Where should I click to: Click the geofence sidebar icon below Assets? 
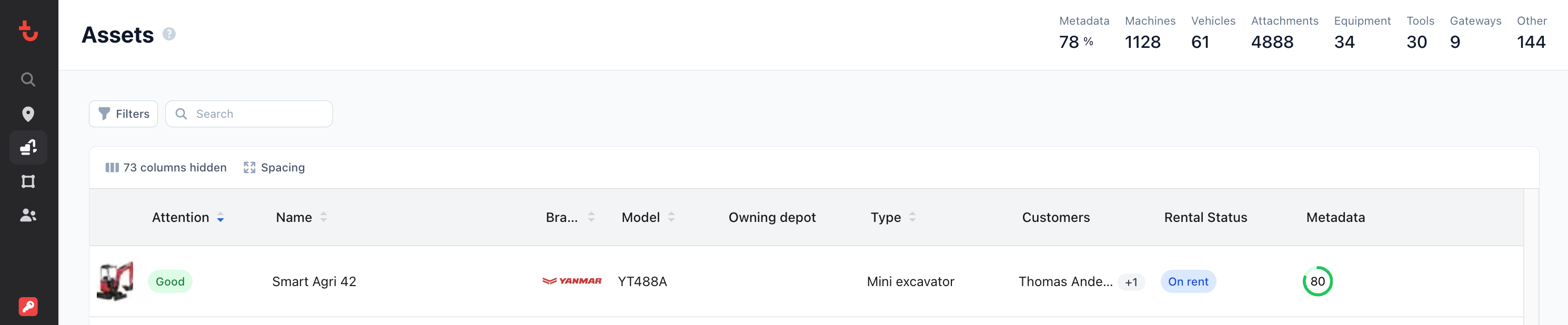click(x=27, y=181)
